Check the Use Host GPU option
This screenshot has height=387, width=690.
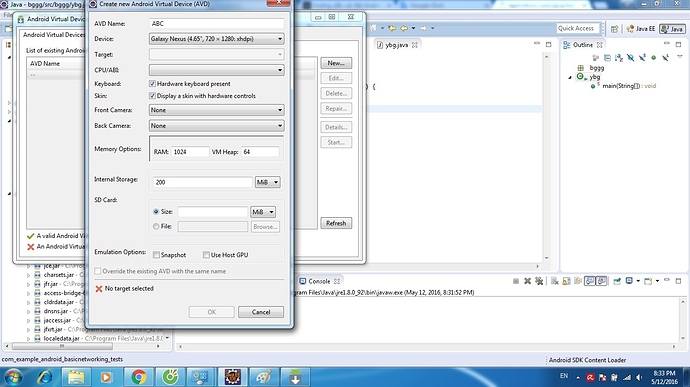tap(206, 255)
